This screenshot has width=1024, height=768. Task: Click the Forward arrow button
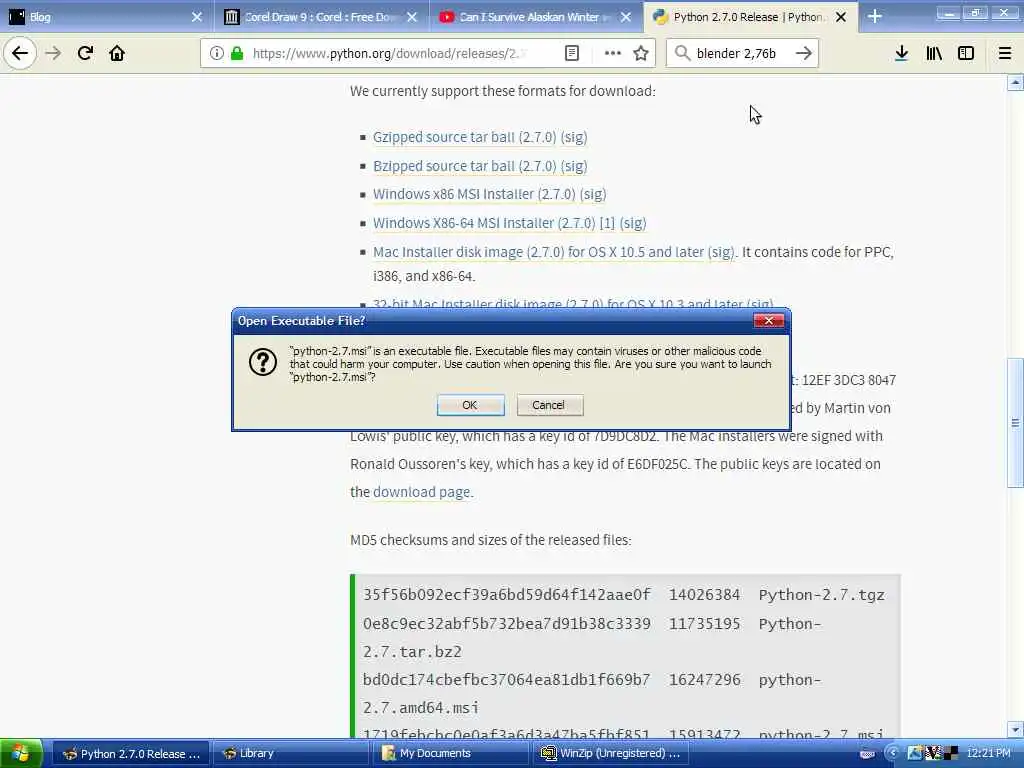pos(54,53)
